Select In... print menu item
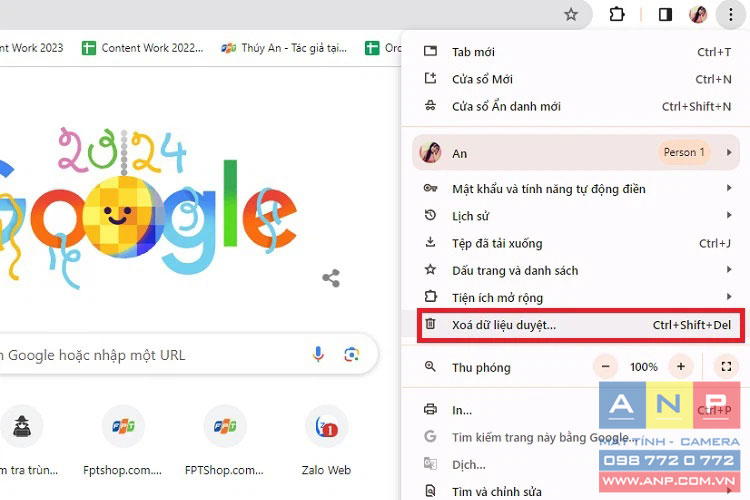Screen dimensions: 750x500 tap(577, 410)
